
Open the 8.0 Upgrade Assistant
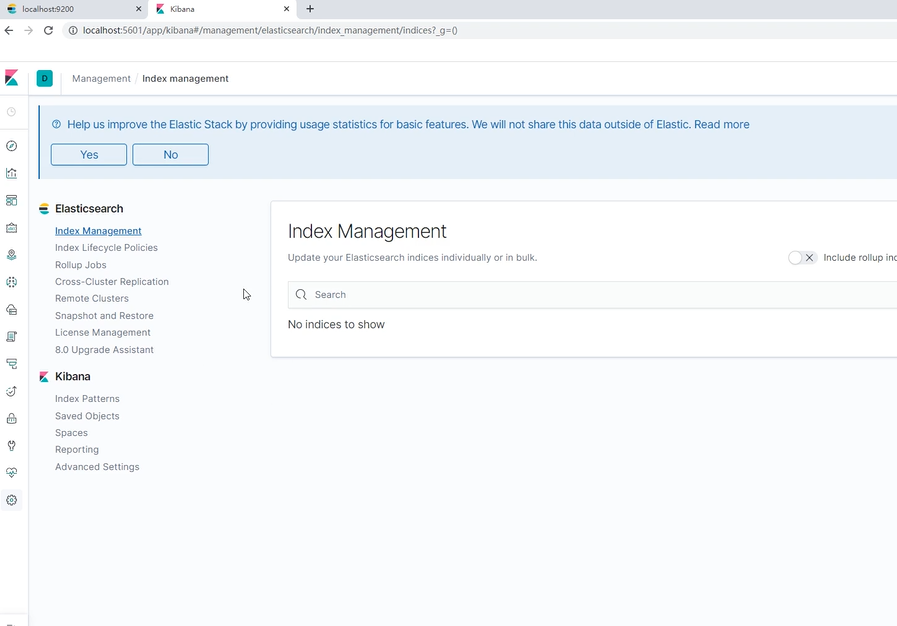point(104,350)
